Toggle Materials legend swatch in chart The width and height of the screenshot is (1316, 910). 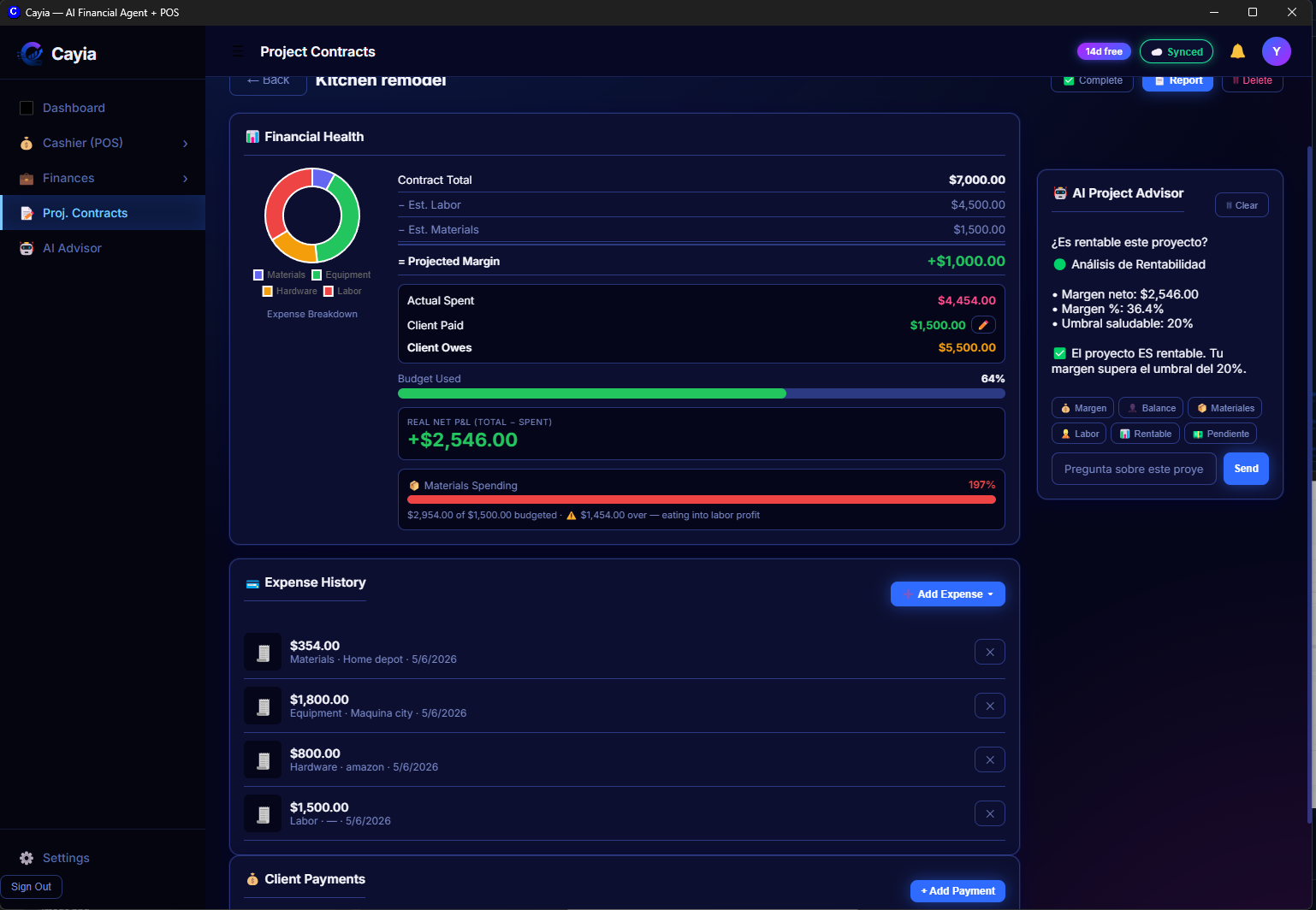coord(258,275)
